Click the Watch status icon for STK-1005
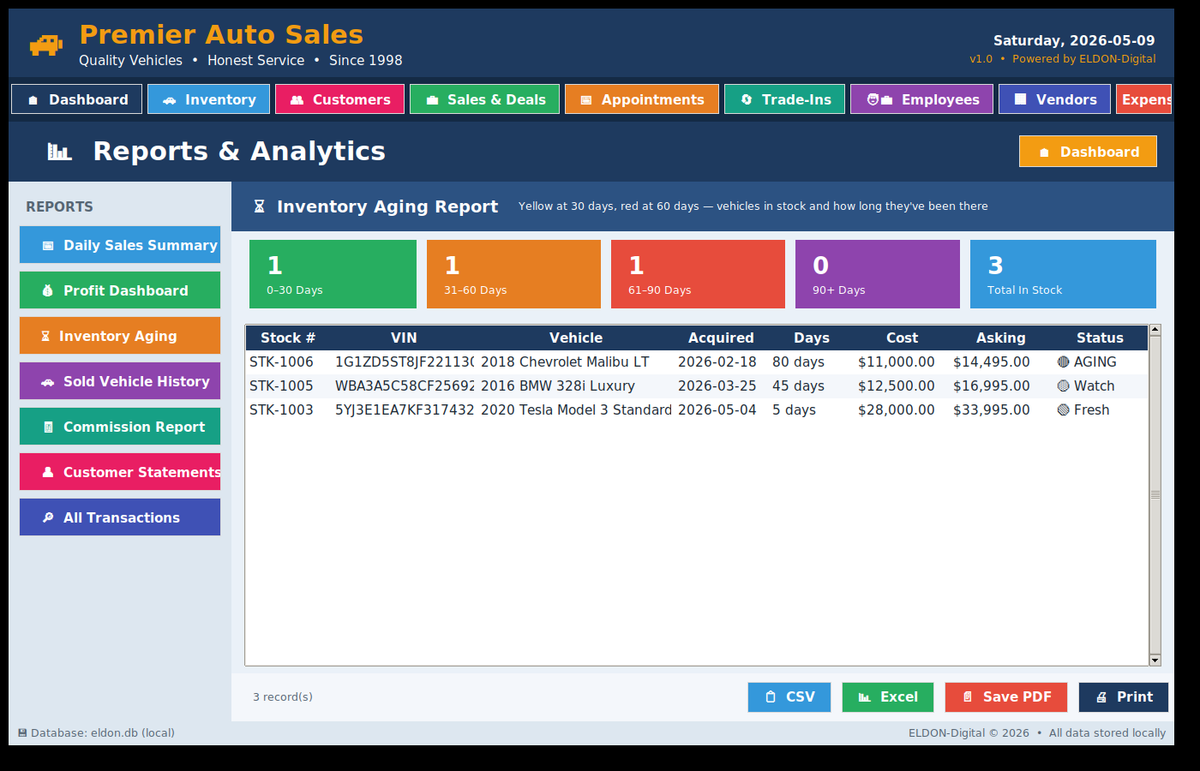 point(1063,386)
